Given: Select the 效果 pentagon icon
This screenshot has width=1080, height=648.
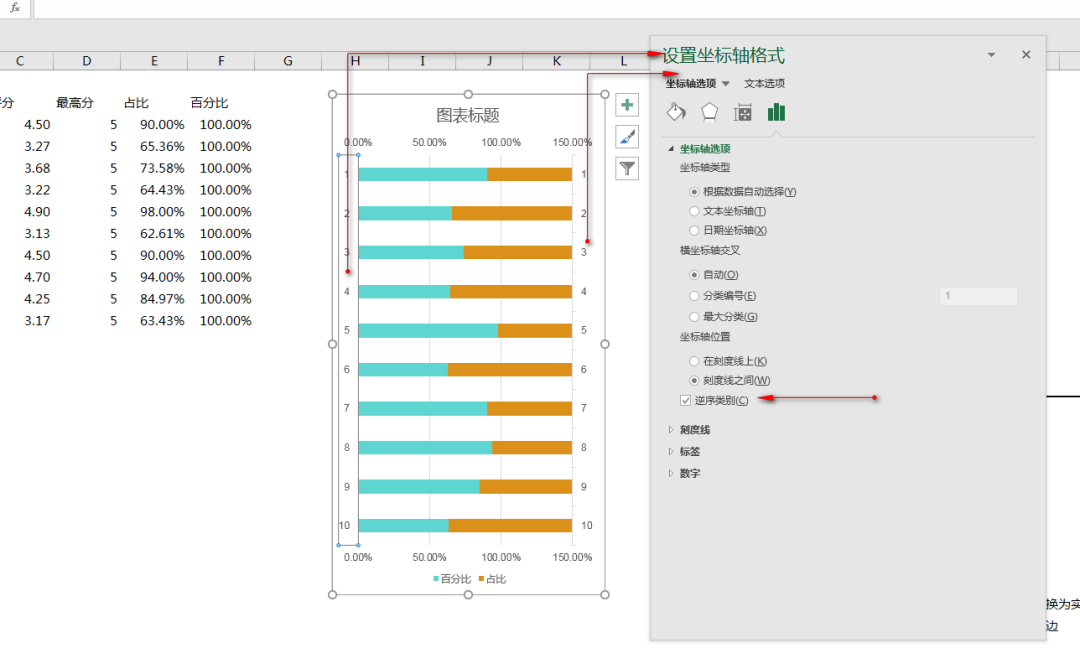Looking at the screenshot, I should [x=708, y=113].
